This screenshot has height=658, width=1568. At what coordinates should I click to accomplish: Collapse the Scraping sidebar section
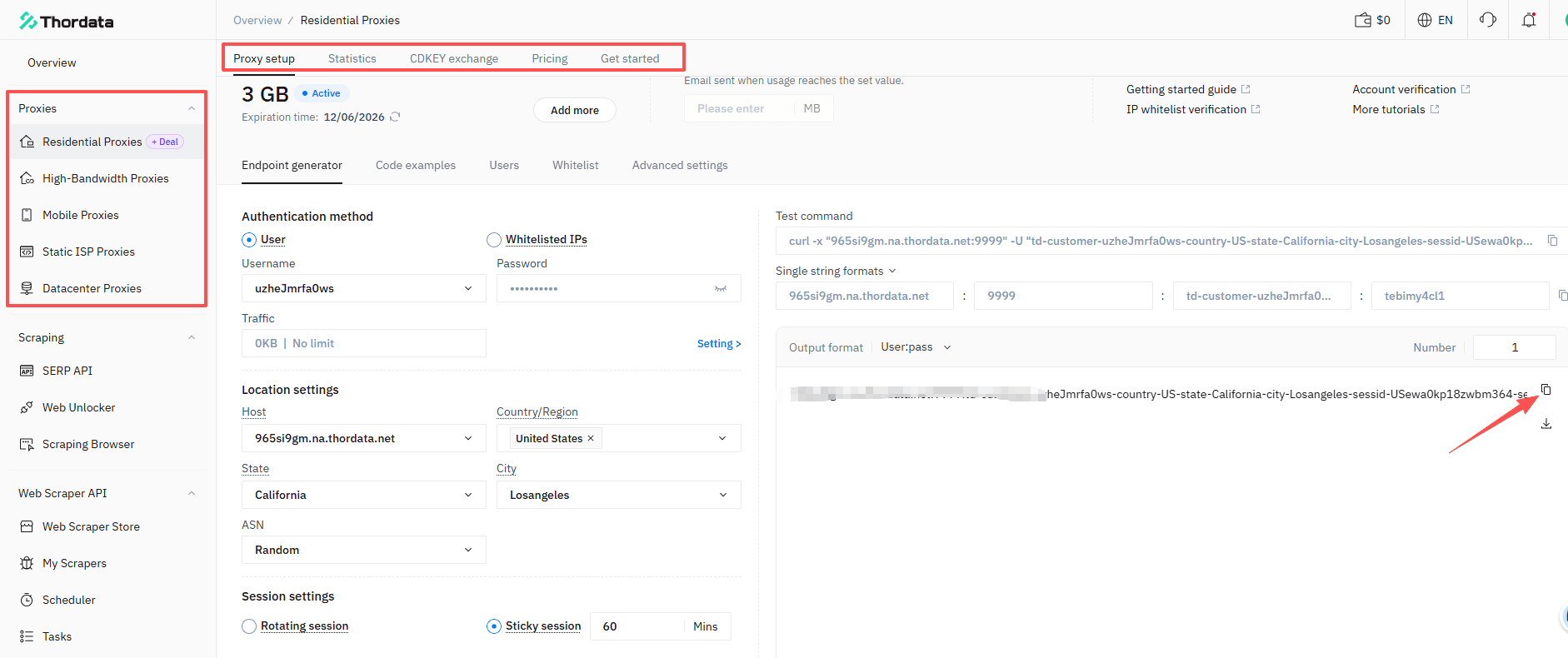point(192,337)
